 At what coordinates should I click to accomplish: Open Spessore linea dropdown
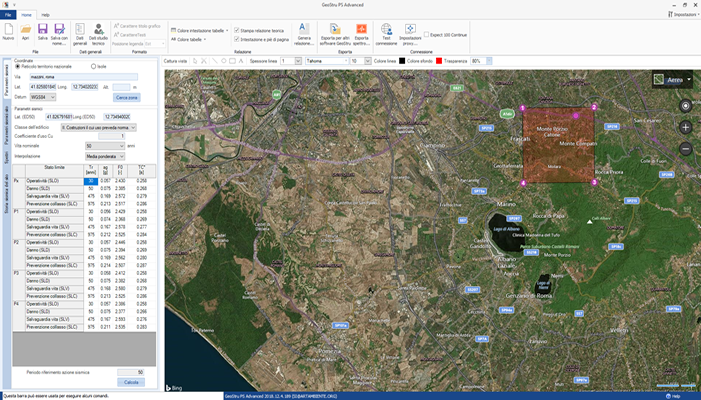pos(298,61)
